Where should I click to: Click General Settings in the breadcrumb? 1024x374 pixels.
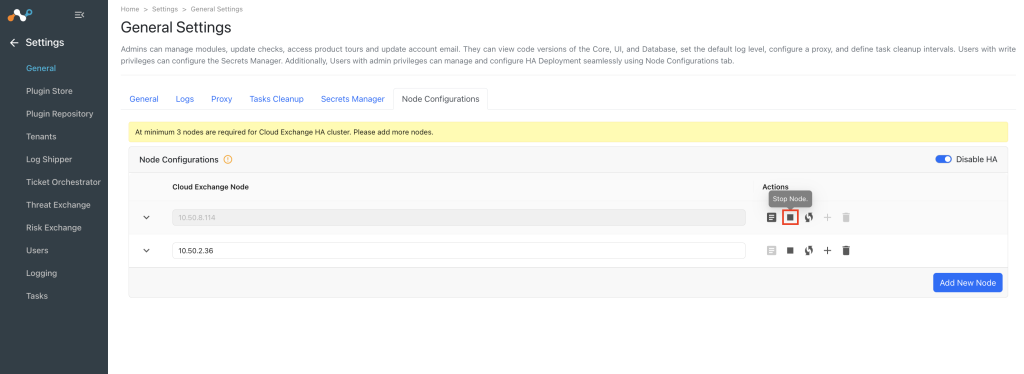point(217,9)
